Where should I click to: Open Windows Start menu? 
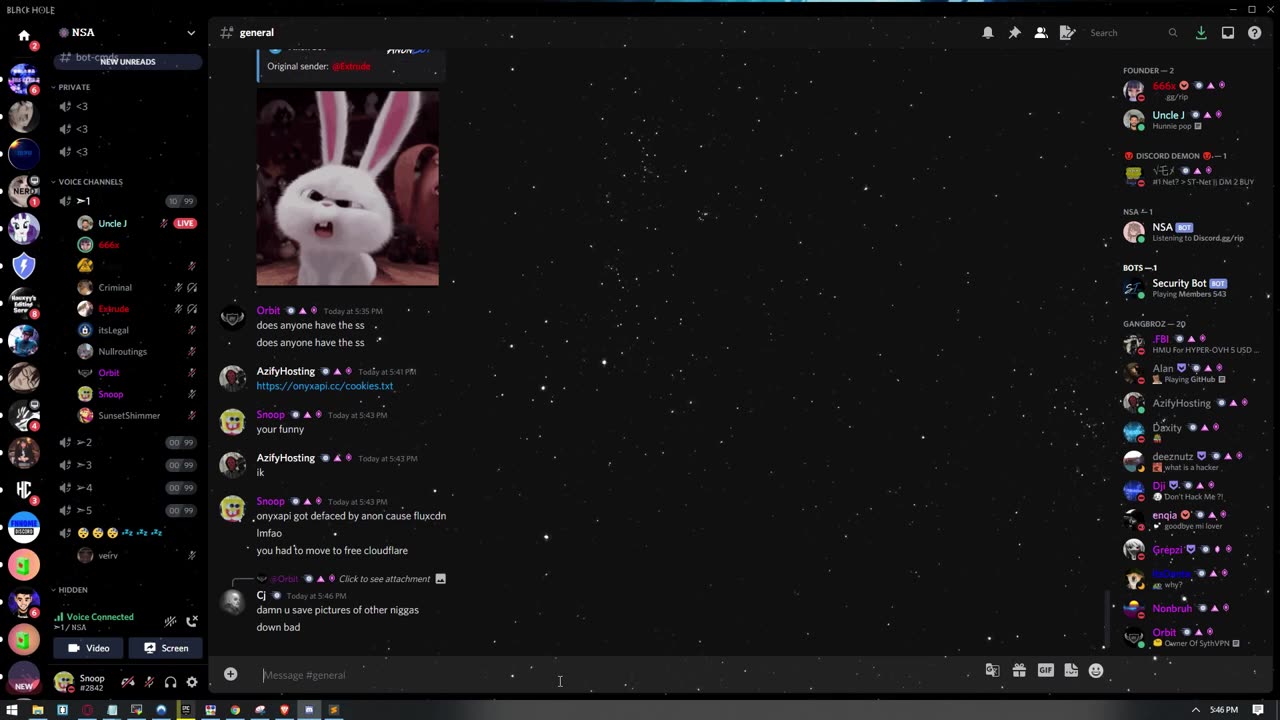(12, 710)
